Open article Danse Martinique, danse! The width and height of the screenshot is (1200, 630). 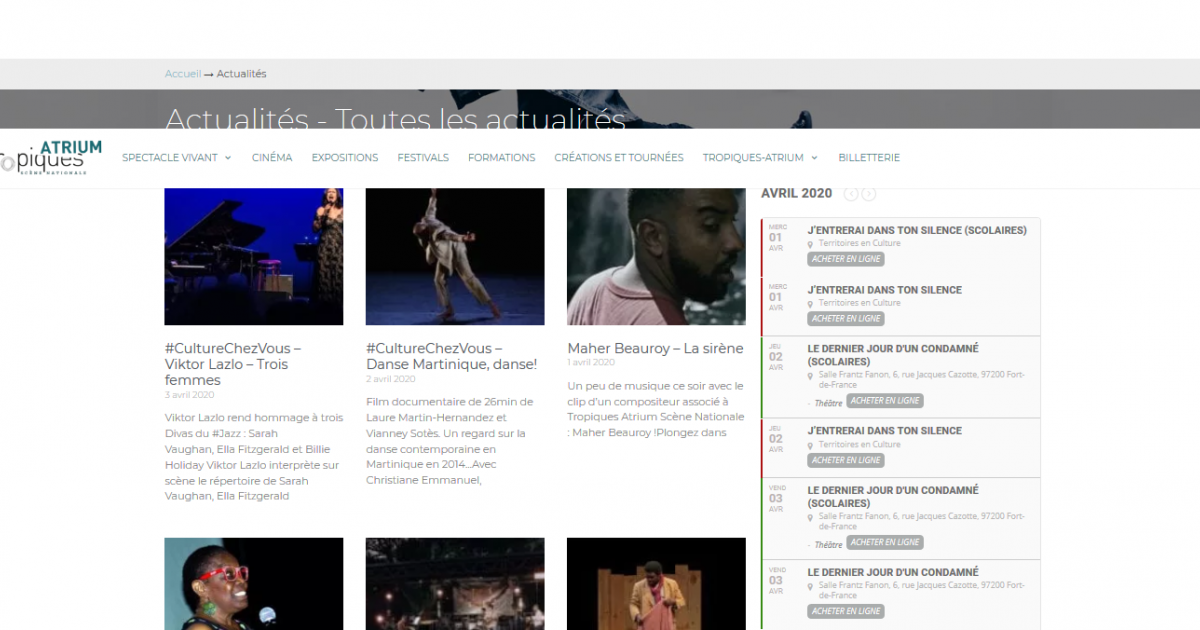tap(451, 356)
